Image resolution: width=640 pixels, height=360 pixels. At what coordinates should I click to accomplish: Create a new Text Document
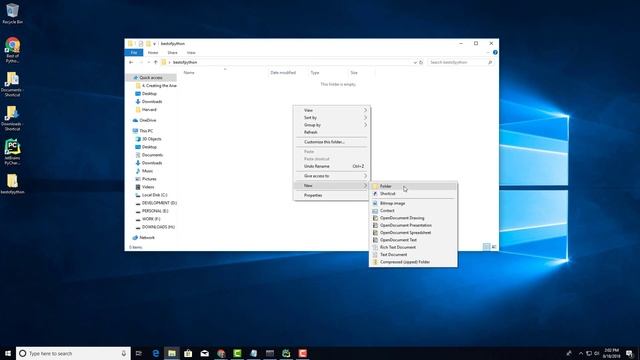pos(413,255)
